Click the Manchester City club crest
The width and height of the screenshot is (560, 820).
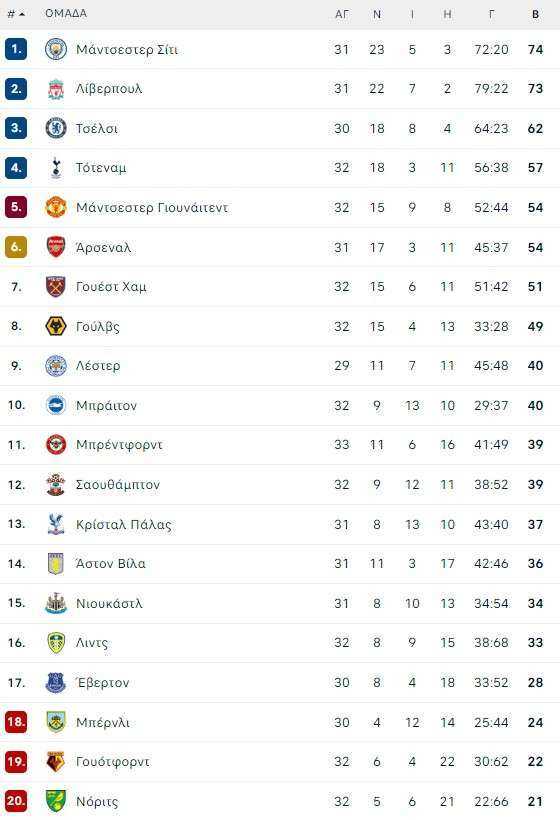coord(55,49)
